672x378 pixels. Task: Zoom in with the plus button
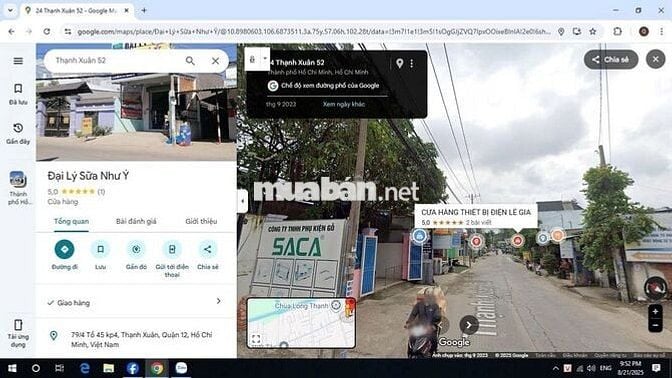click(655, 312)
